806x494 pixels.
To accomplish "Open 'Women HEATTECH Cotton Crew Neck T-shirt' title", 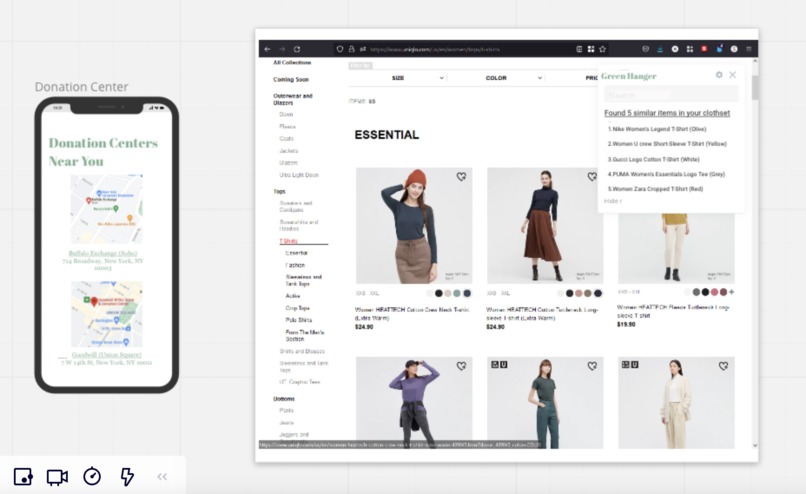I will (412, 314).
